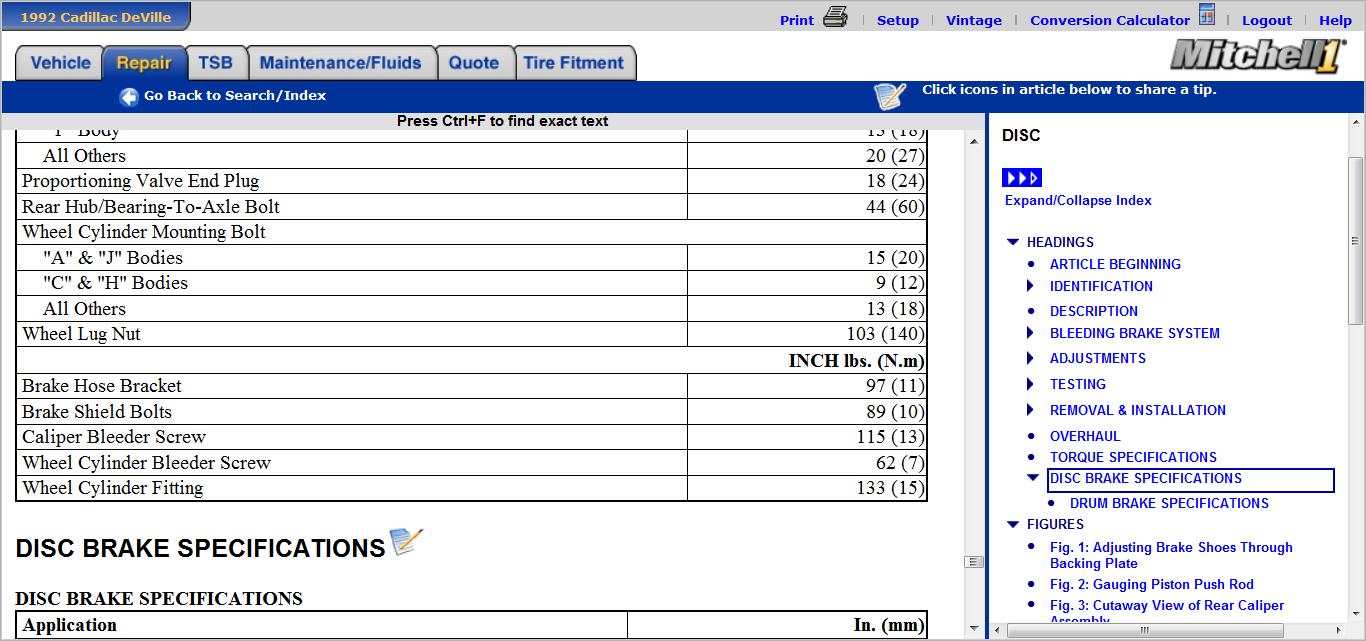Click the Brake Shield Bolts row
Viewport: 1366px width, 641px height.
point(472,412)
